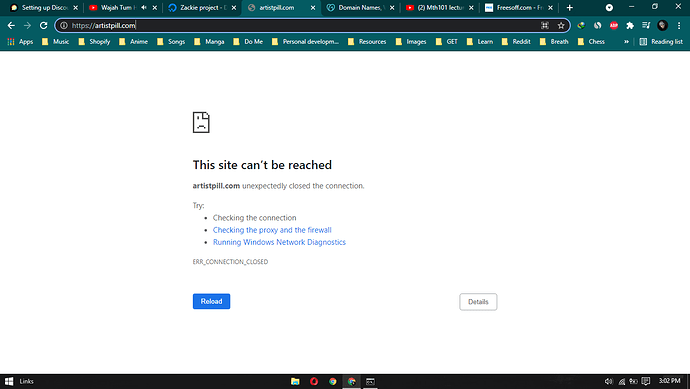Screen dimensions: 690x389
Task: Click the blue Reload button
Action: pyautogui.click(x=211, y=301)
